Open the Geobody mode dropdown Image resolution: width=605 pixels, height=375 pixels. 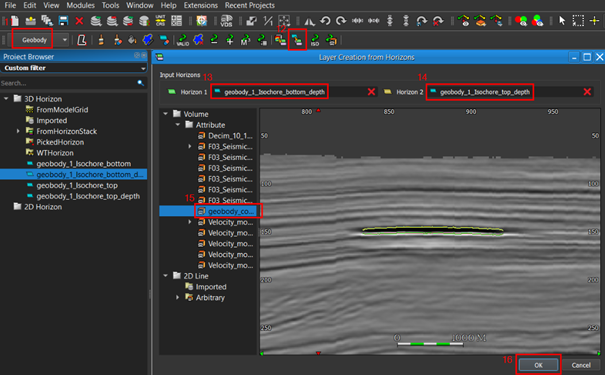(x=64, y=40)
